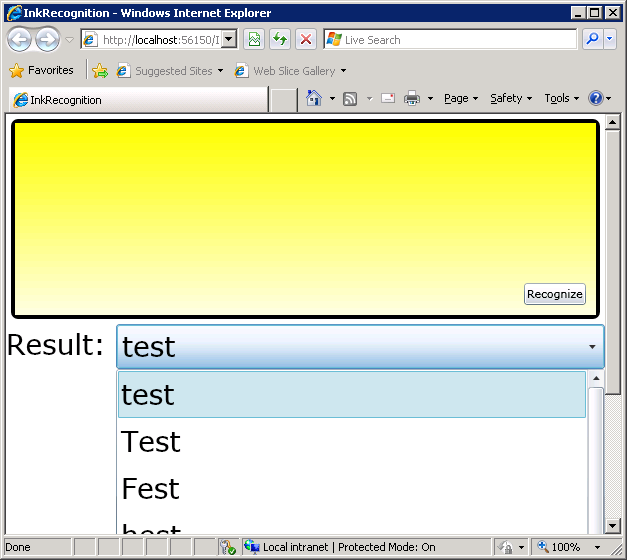Go forward using the Forward arrow button
The height and width of the screenshot is (560, 627).
pos(47,40)
